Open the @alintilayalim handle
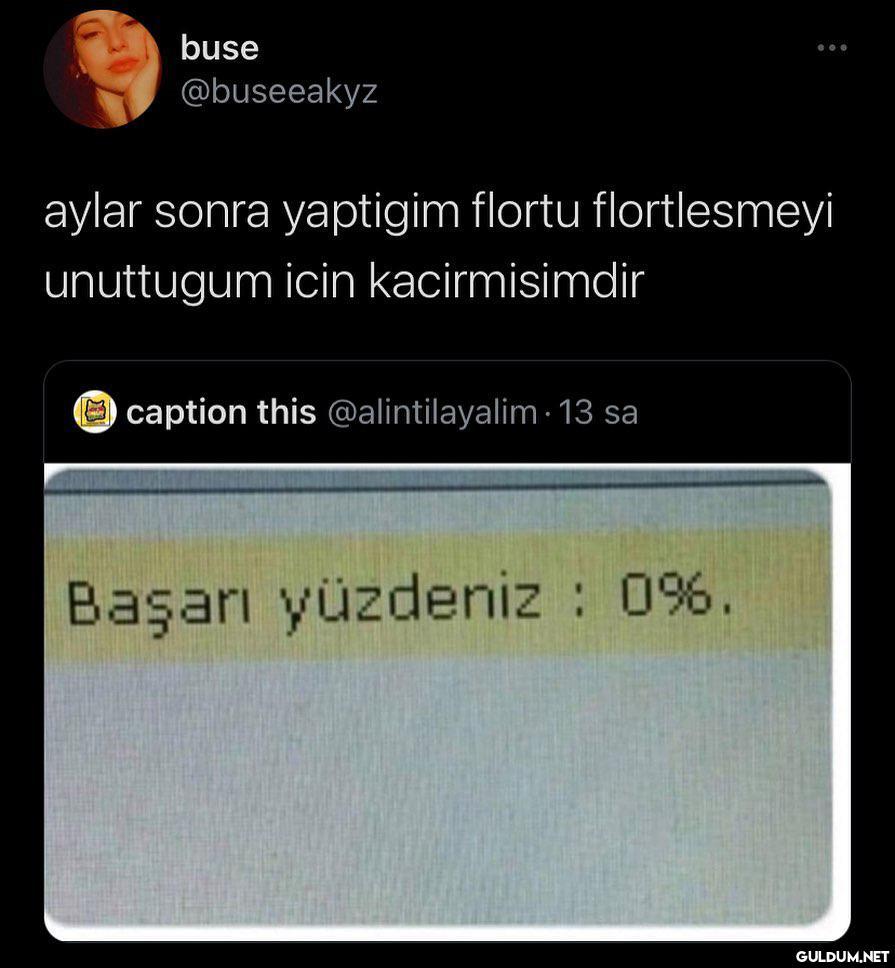Viewport: 895px width, 968px height. (x=432, y=412)
